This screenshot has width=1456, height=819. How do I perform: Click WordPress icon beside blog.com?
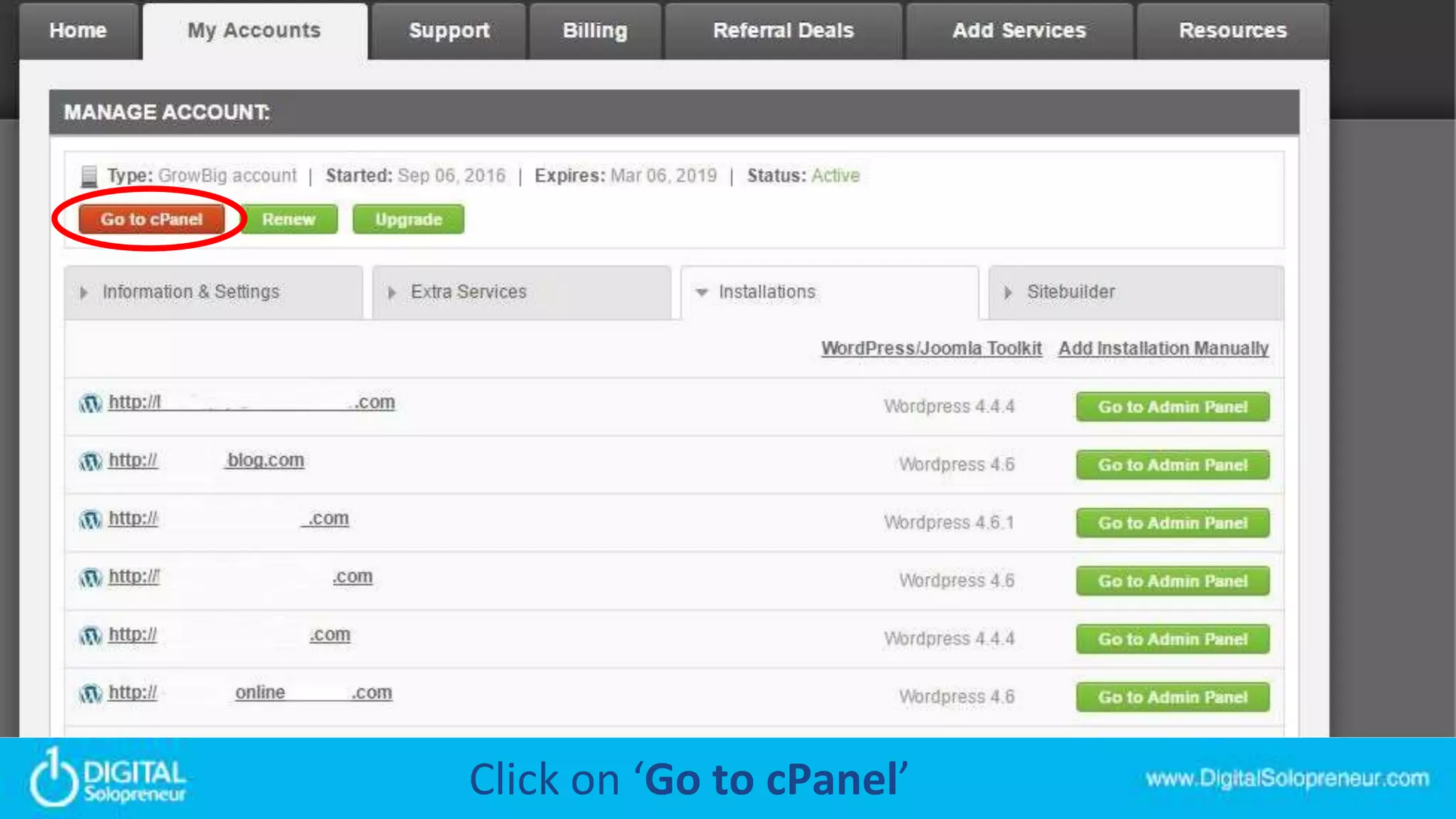90,462
